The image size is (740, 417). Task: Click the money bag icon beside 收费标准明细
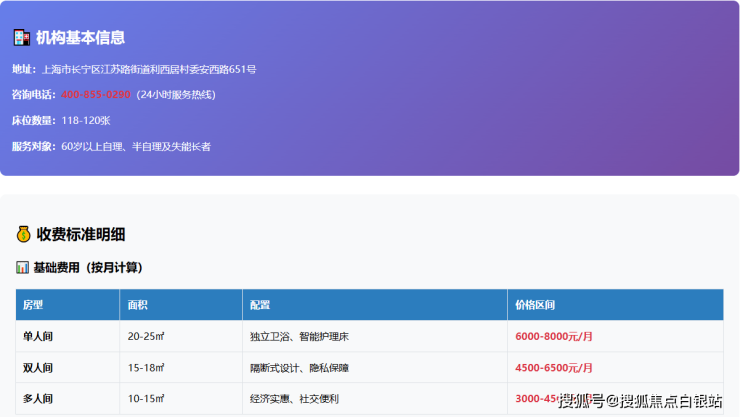point(23,234)
